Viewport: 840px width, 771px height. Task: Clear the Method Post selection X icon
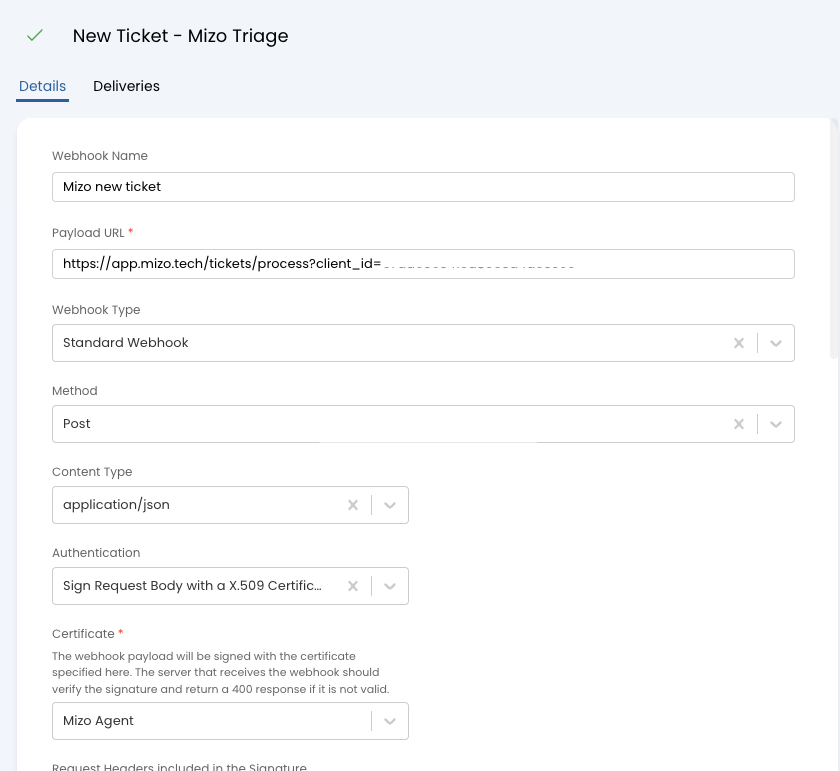[x=739, y=424]
